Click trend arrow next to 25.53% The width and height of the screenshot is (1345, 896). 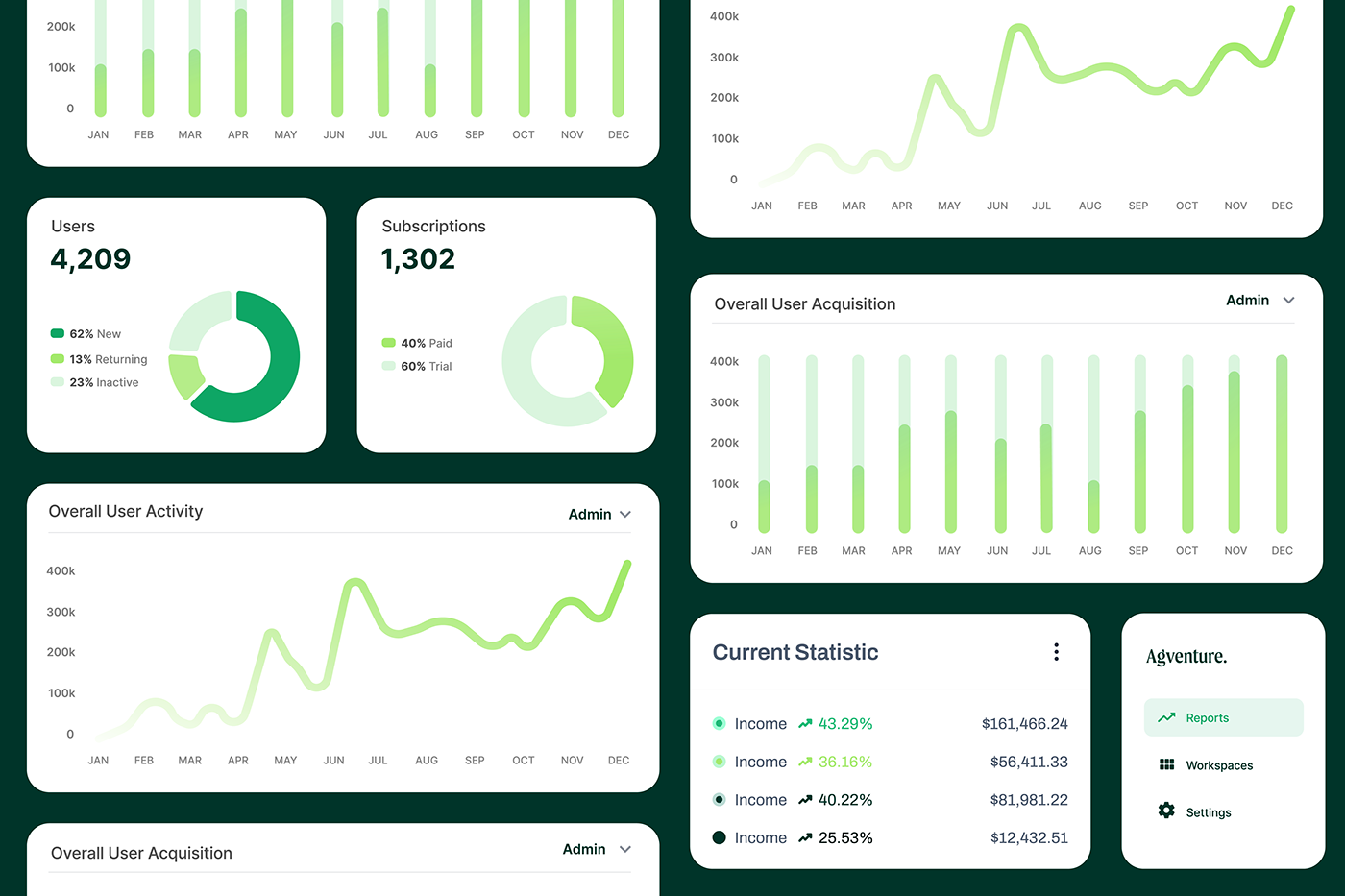point(805,838)
